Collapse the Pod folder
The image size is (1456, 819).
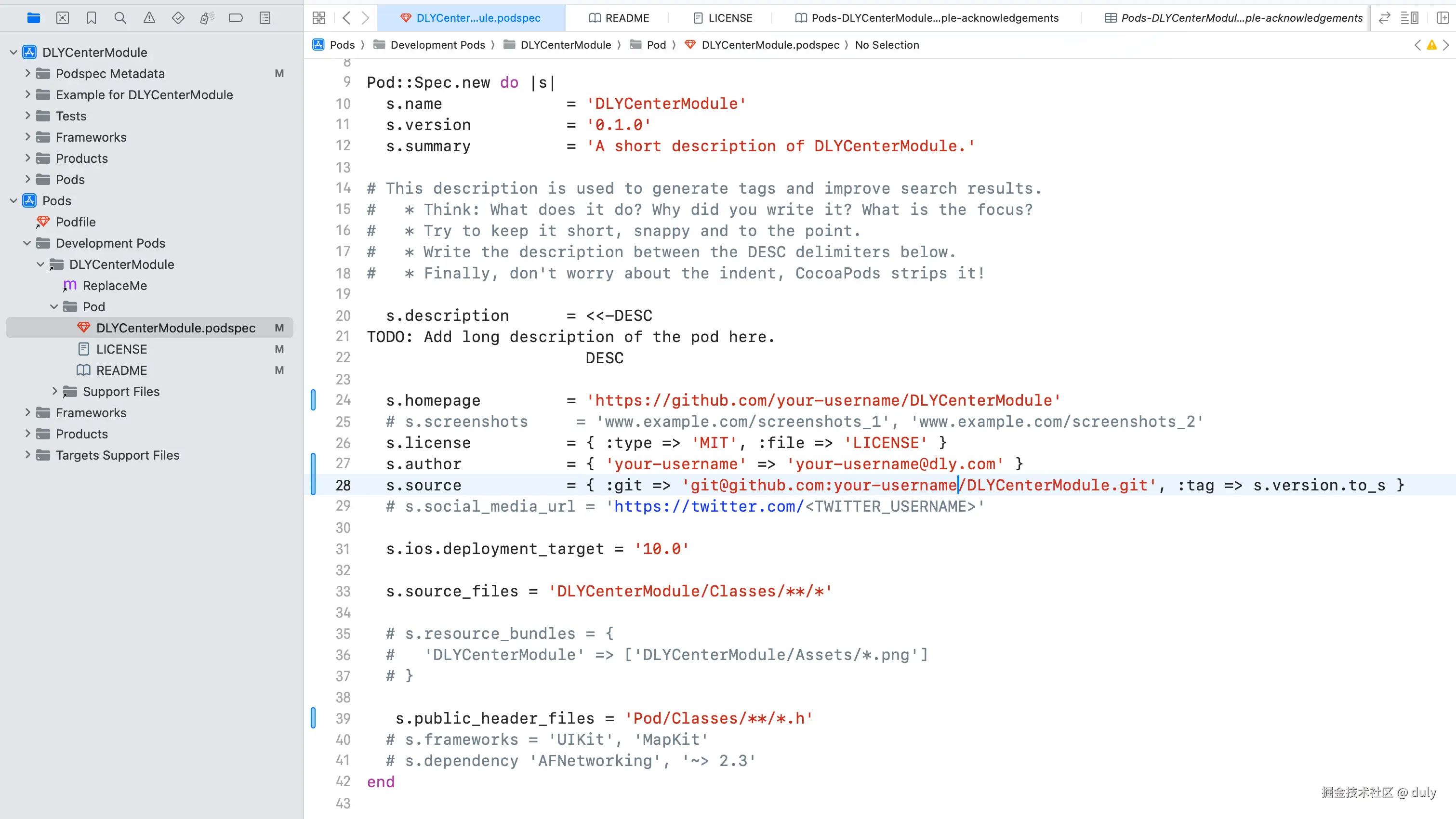coord(54,307)
